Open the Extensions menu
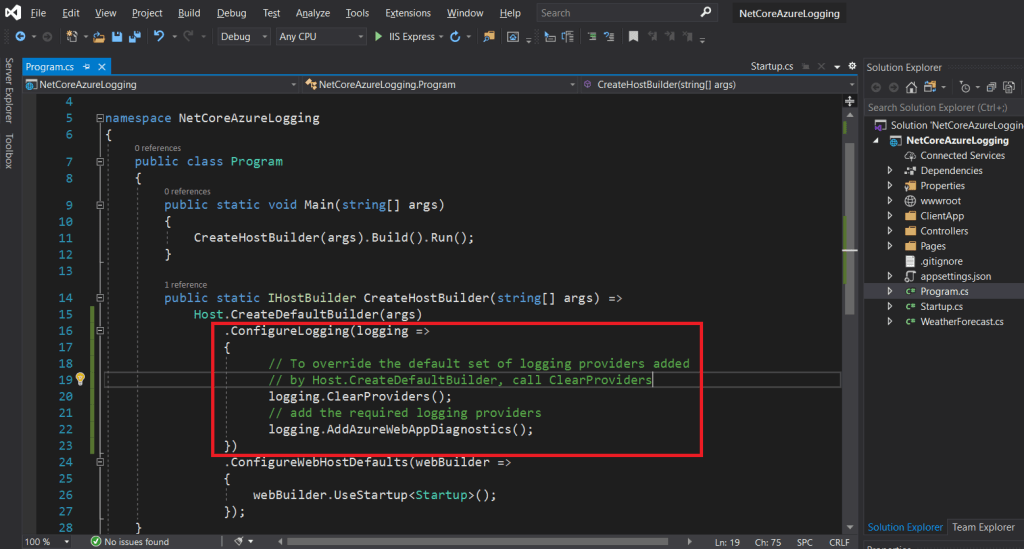1024x549 pixels. click(407, 13)
